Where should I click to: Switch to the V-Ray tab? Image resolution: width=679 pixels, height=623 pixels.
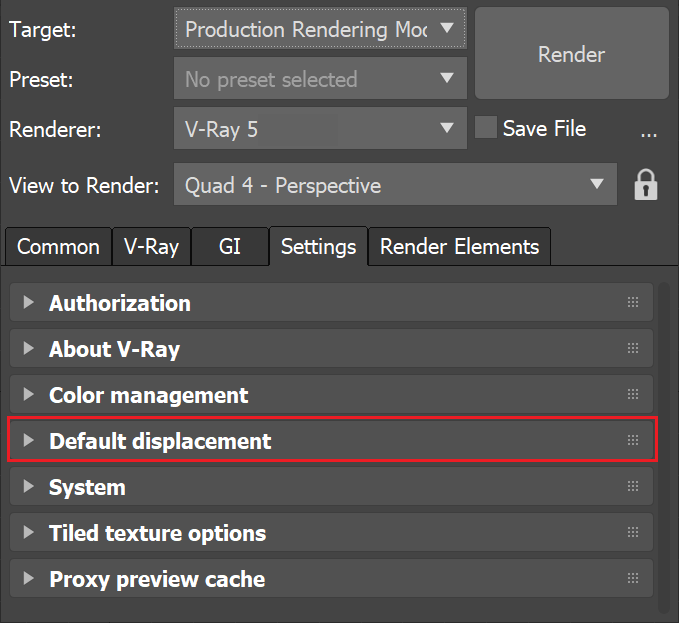point(151,247)
